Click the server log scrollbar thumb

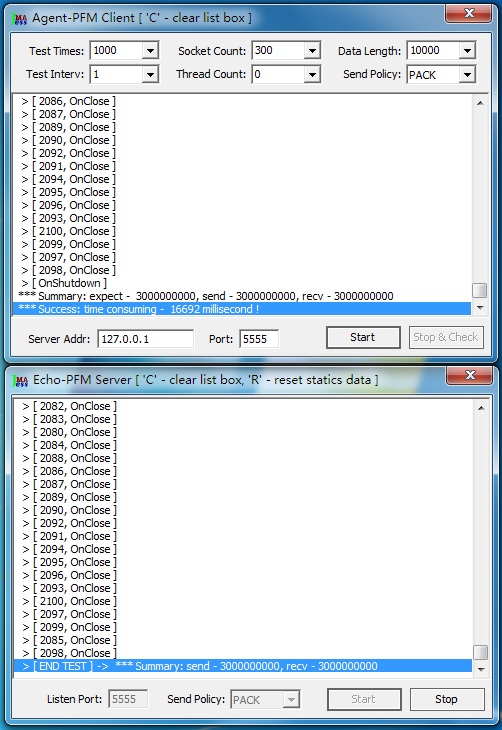coord(481,652)
